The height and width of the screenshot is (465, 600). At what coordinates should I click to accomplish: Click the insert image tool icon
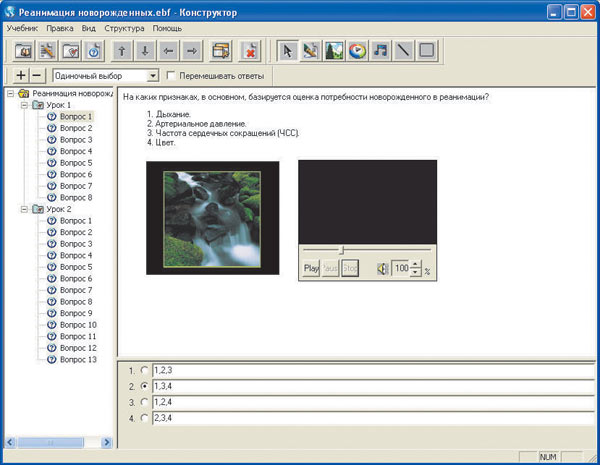pyautogui.click(x=334, y=50)
